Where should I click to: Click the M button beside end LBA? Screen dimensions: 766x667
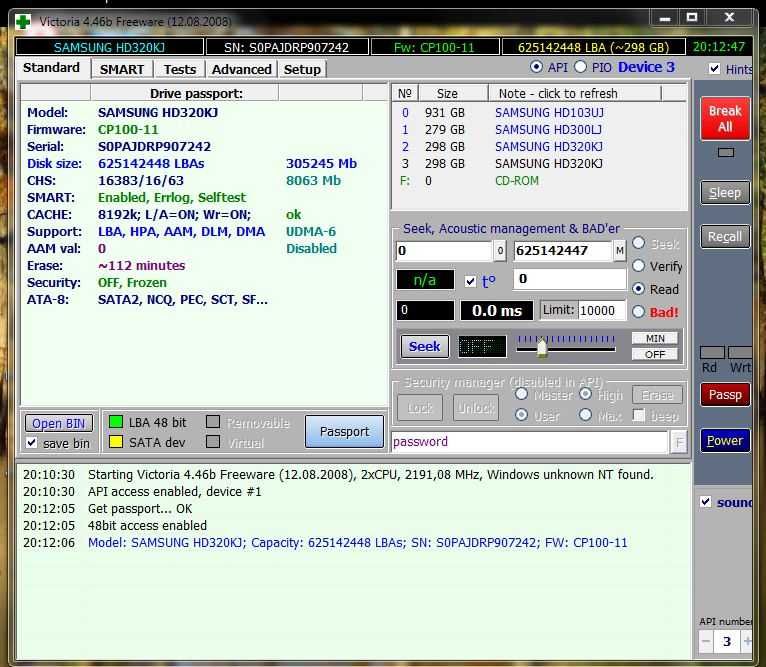pos(620,250)
